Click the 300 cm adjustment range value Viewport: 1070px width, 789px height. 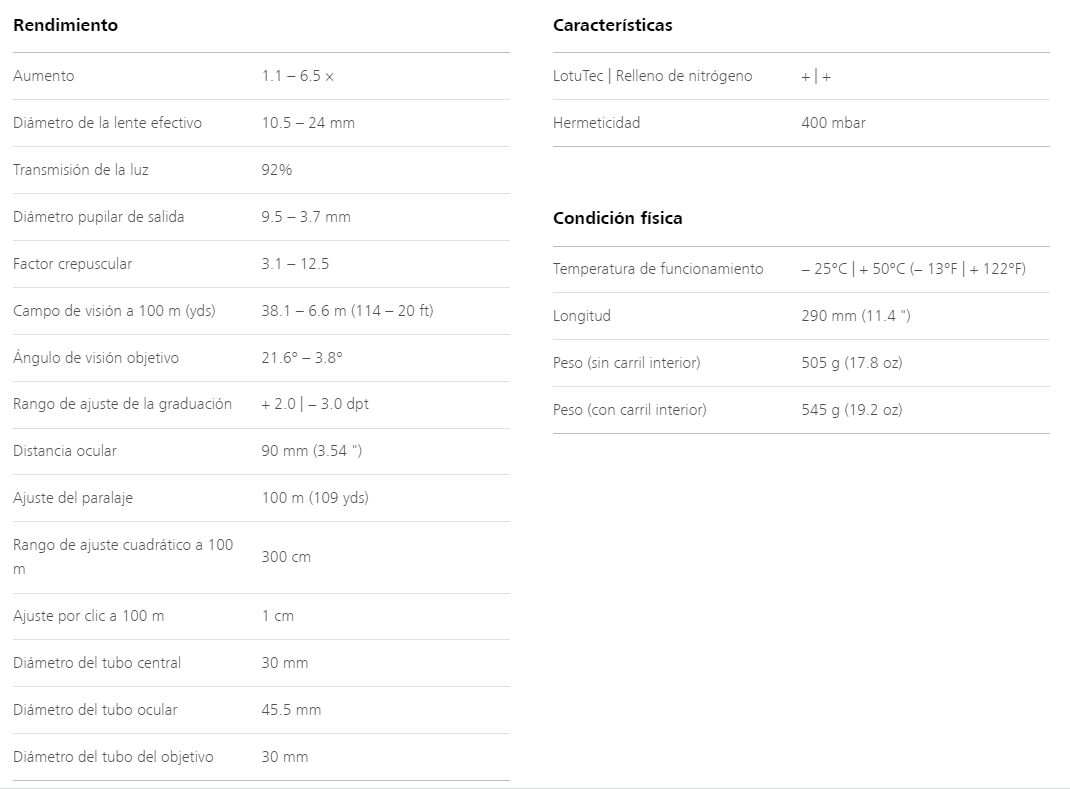pyautogui.click(x=286, y=557)
